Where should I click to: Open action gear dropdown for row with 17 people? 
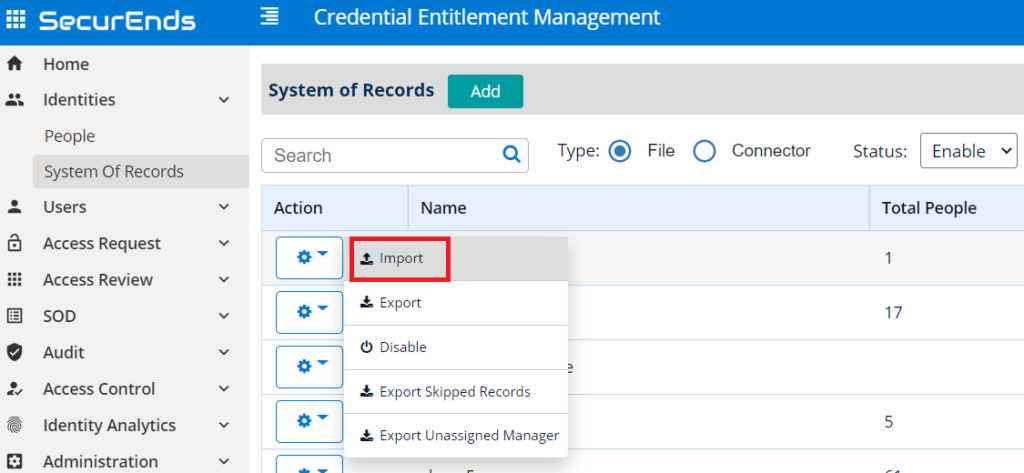coord(310,312)
